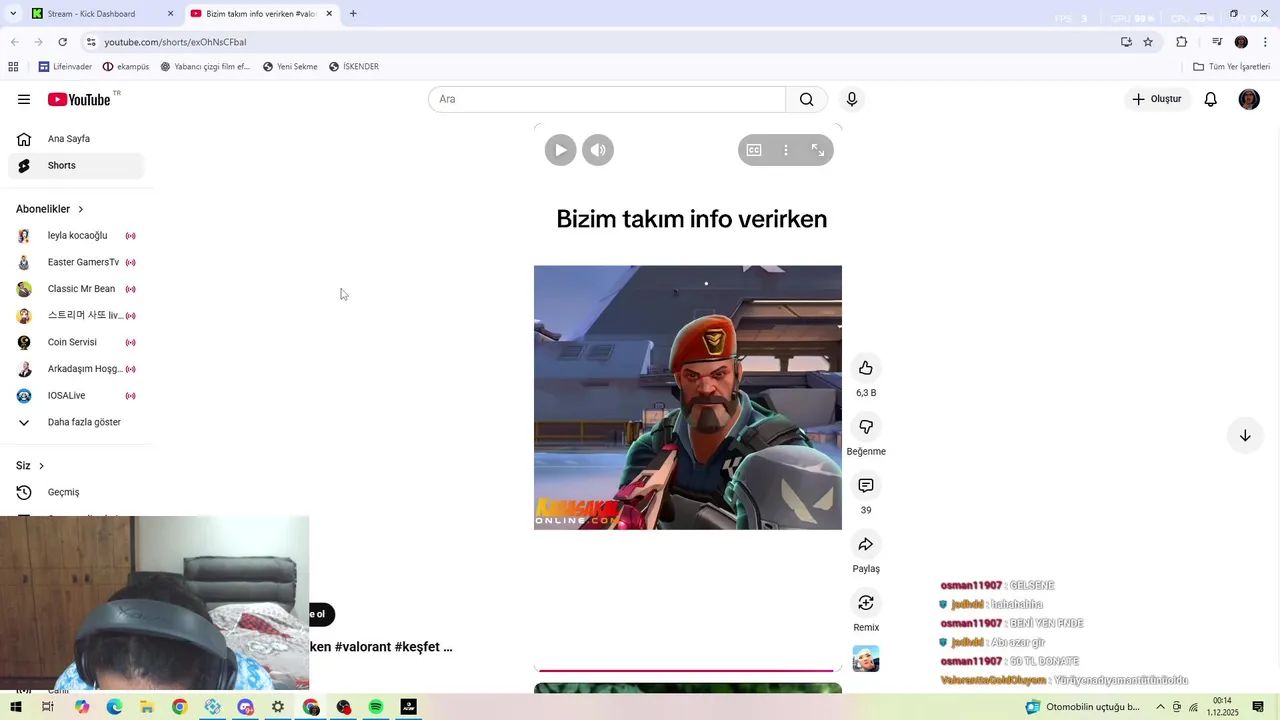Open ekampüs bookmark
The height and width of the screenshot is (720, 1280).
coord(126,67)
